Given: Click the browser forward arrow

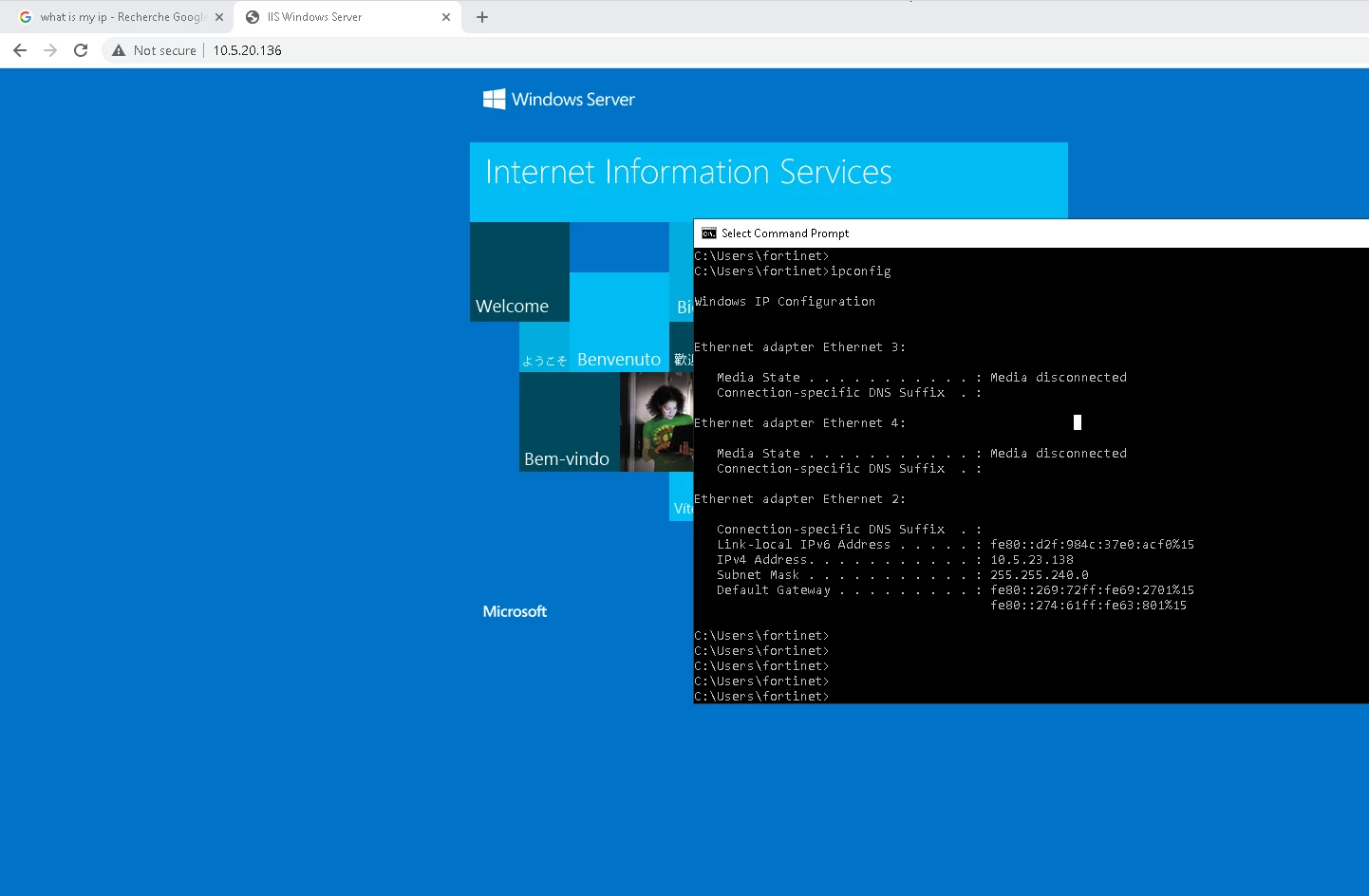Looking at the screenshot, I should (50, 50).
